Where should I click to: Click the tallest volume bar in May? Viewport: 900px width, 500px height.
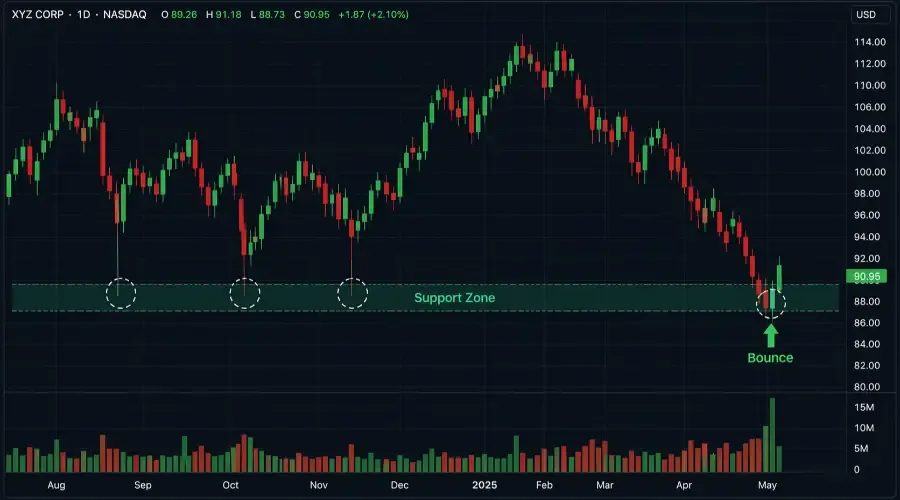[x=773, y=435]
